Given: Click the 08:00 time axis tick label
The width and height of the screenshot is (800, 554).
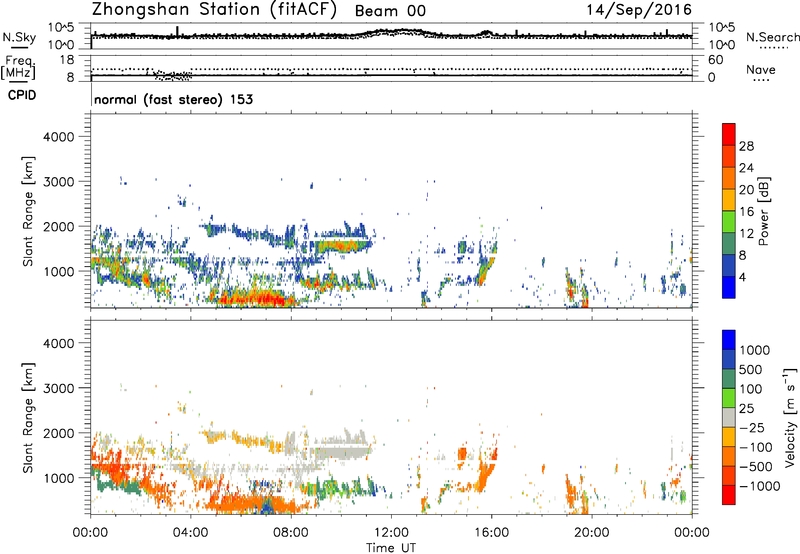Looking at the screenshot, I should click(x=291, y=533).
